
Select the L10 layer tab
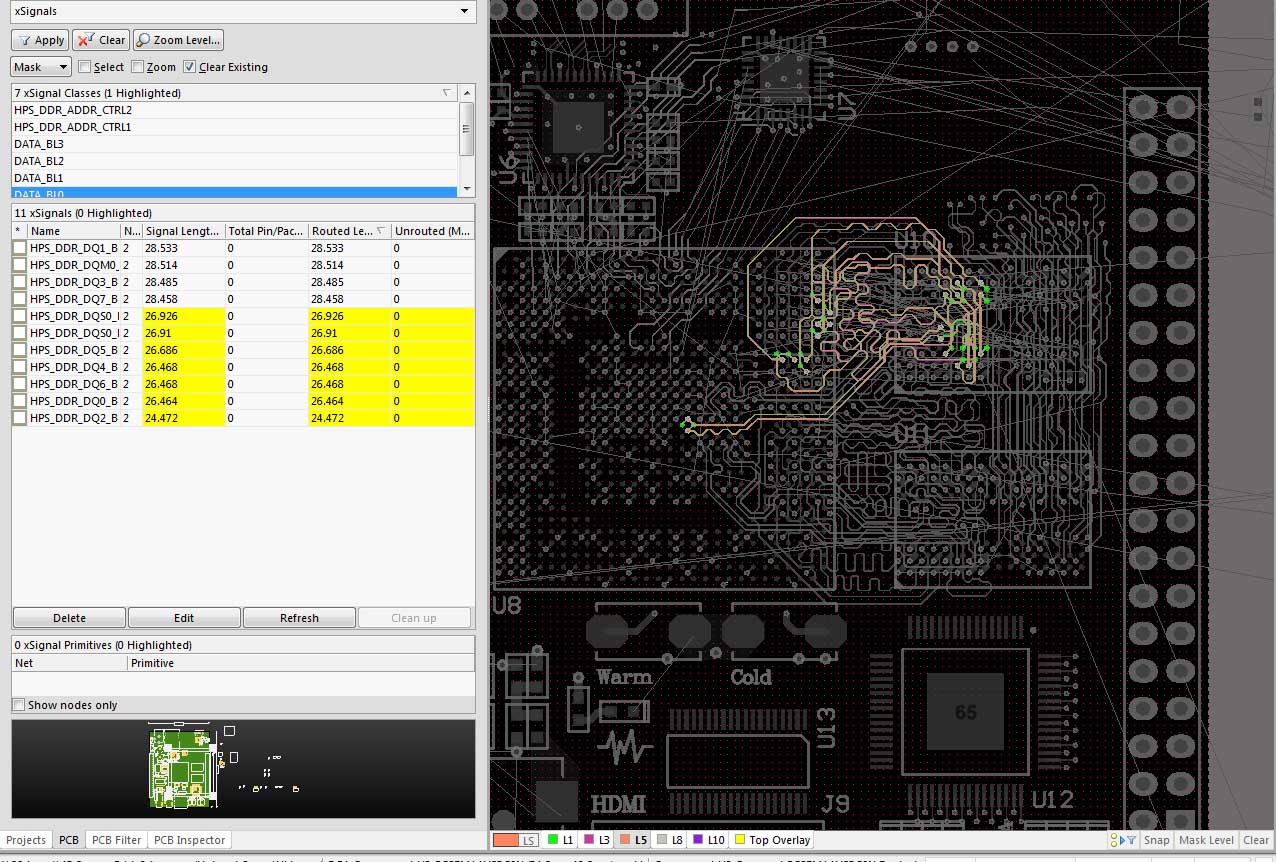tap(707, 840)
